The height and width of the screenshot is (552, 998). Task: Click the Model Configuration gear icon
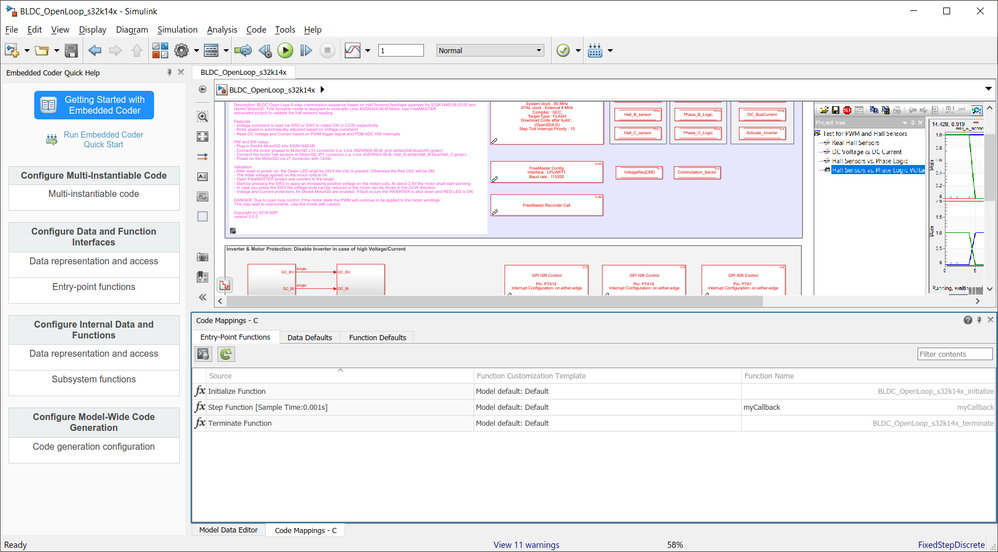click(181, 50)
